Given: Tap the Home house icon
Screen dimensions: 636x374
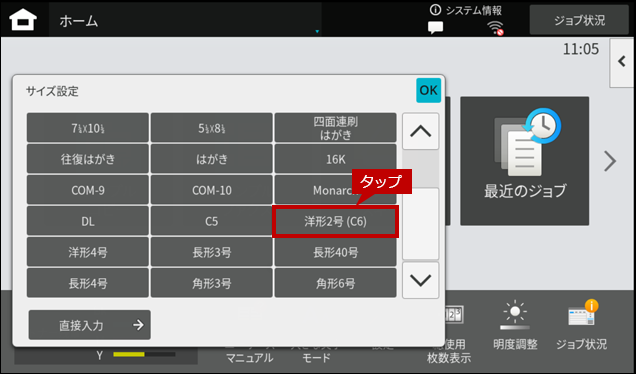Looking at the screenshot, I should click(x=23, y=19).
